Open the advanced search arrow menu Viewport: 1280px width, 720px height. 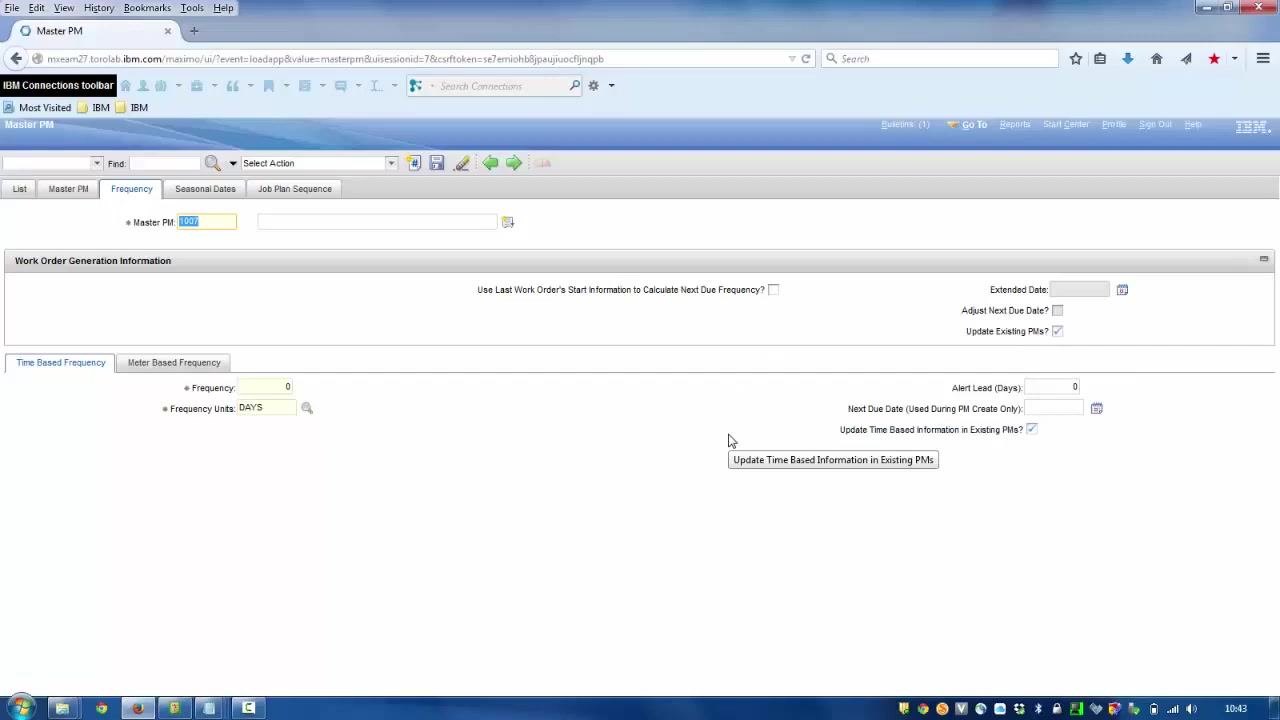point(233,163)
